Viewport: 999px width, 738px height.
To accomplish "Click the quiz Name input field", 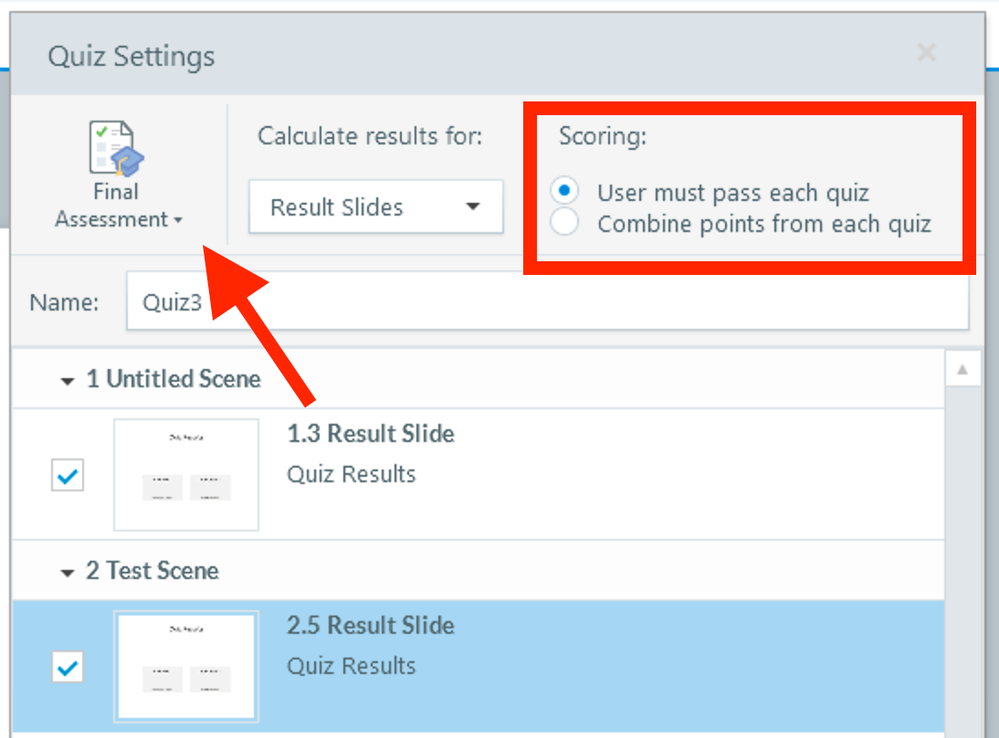I will [x=546, y=303].
